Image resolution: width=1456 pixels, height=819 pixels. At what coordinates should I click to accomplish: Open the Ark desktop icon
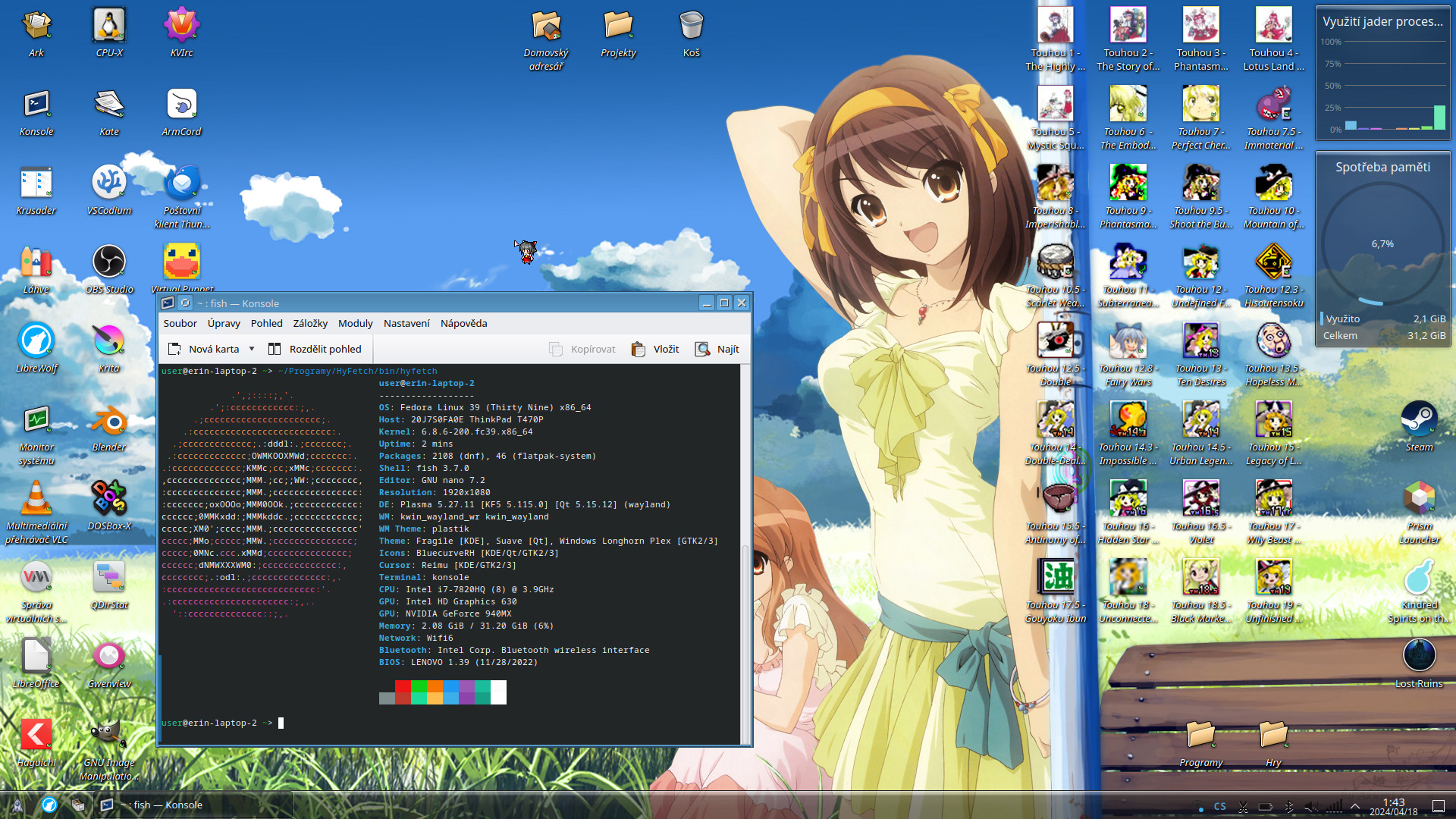[x=36, y=33]
